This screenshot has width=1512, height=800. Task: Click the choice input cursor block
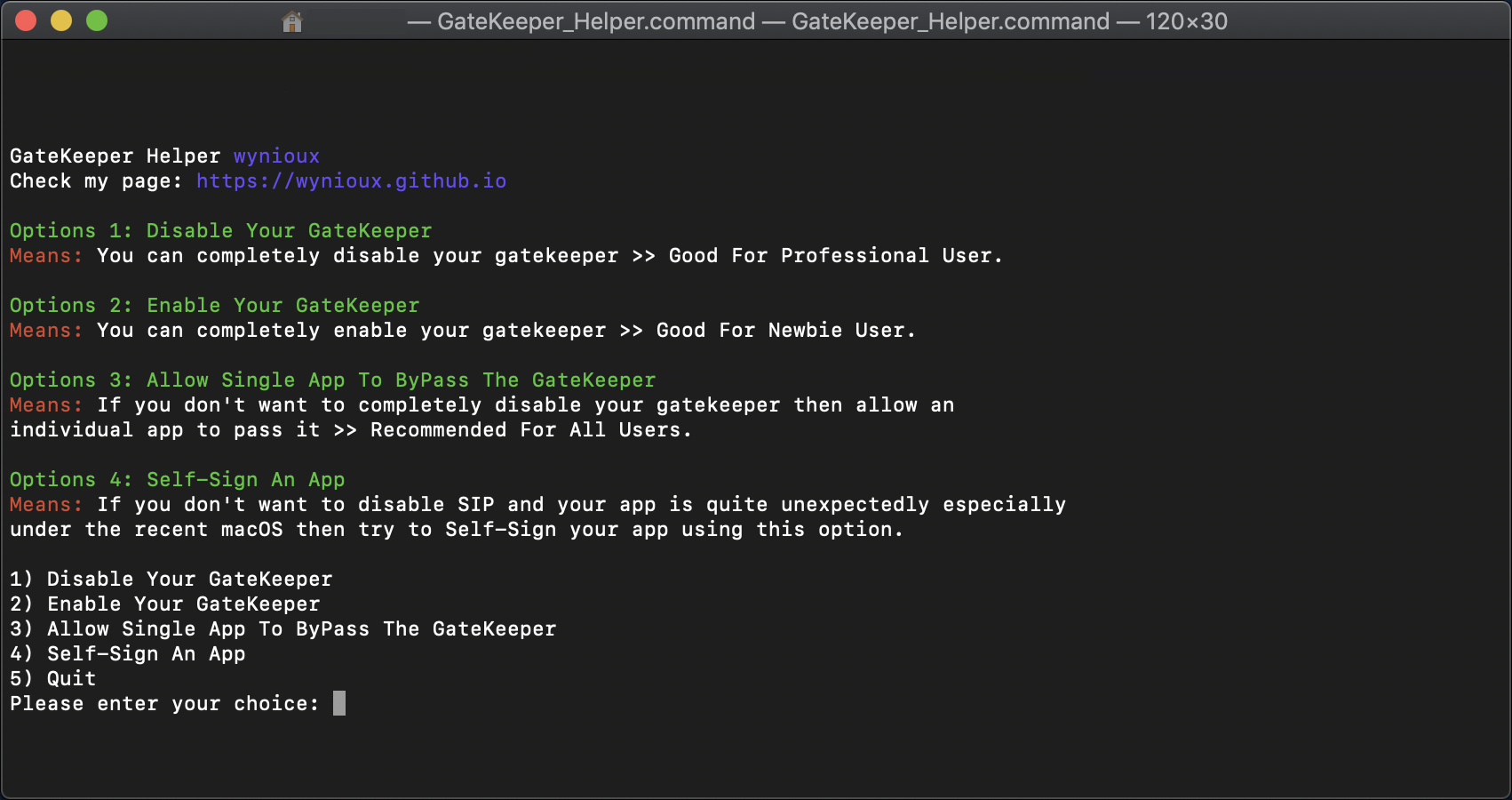(x=339, y=704)
